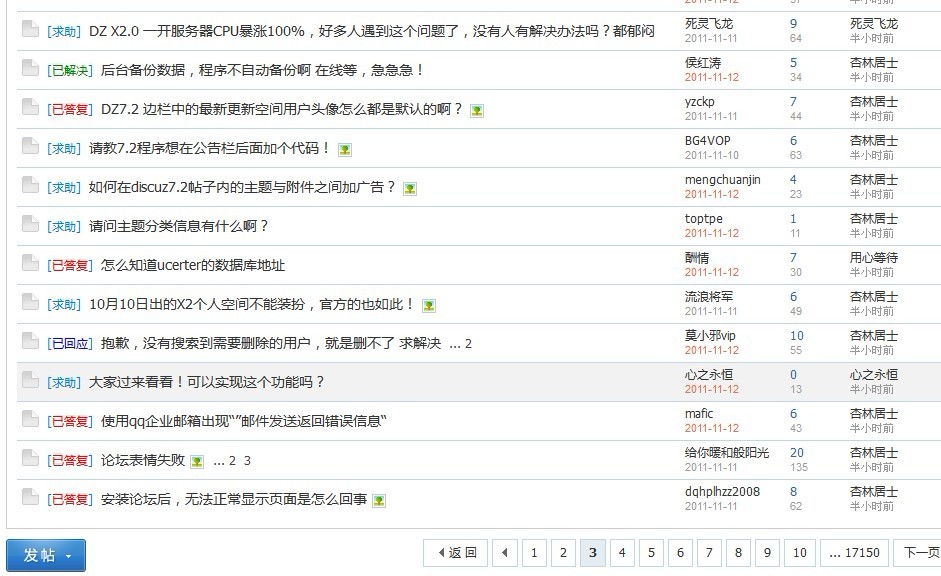Click [求助] tag on 大家过来看看 thread
Screen dimensions: 941x576
[x=64, y=382]
